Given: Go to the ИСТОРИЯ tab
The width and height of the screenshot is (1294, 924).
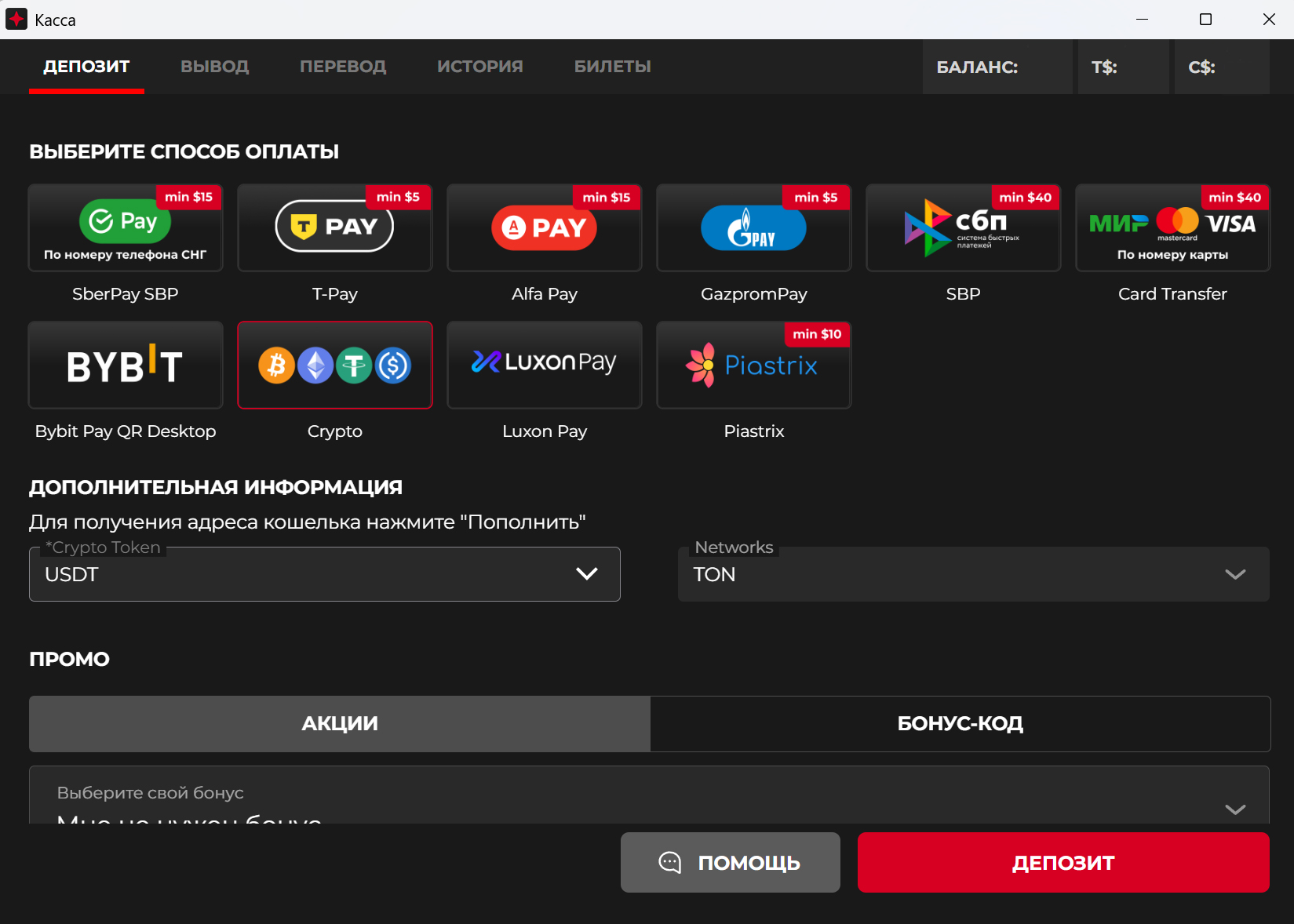Looking at the screenshot, I should click(x=480, y=67).
